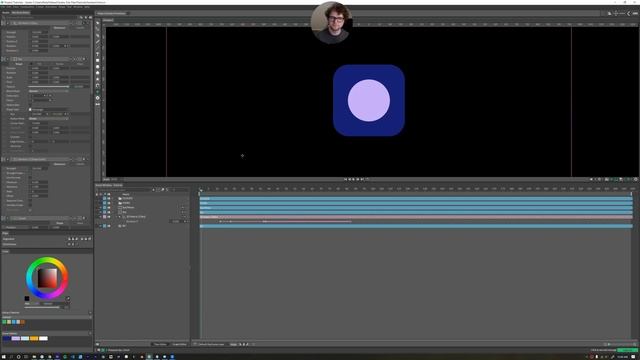Jump to last frame using the playback controls

[x=362, y=179]
